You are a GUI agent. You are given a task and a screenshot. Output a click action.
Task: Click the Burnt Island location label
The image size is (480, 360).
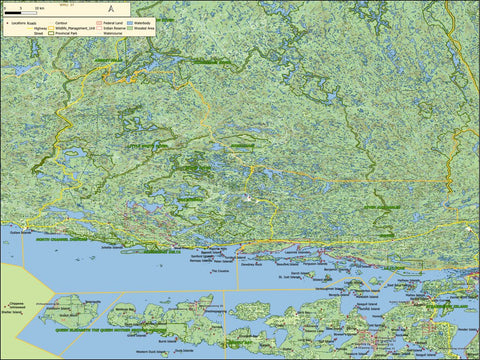(167, 341)
